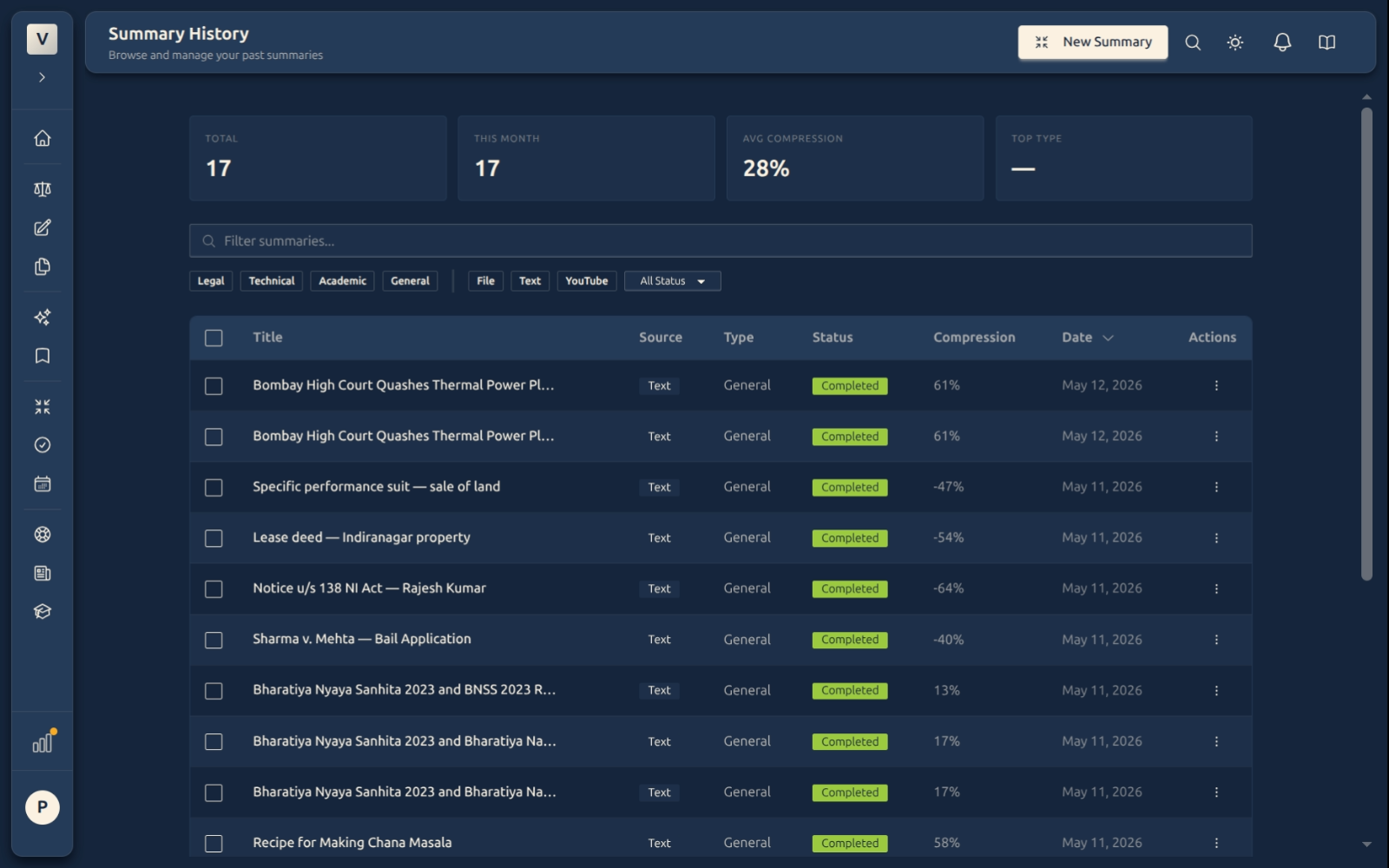Open actions menu for Recipe for Chana Masala row
This screenshot has width=1389, height=868.
(1216, 843)
